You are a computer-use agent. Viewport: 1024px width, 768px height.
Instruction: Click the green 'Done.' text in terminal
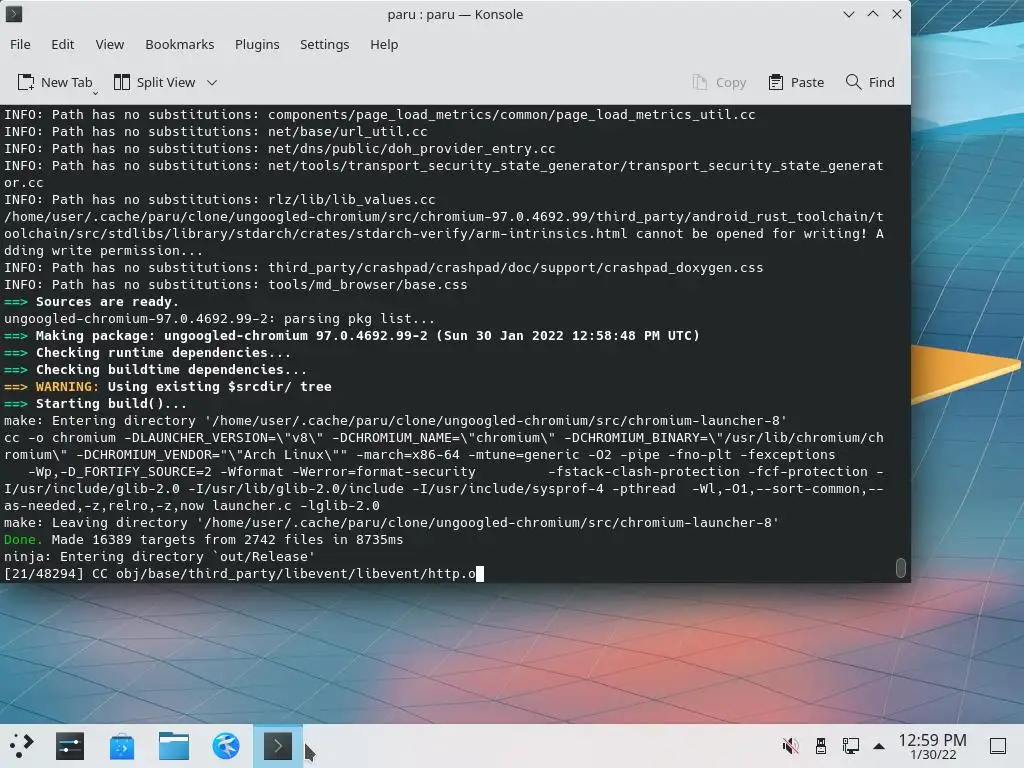point(23,539)
